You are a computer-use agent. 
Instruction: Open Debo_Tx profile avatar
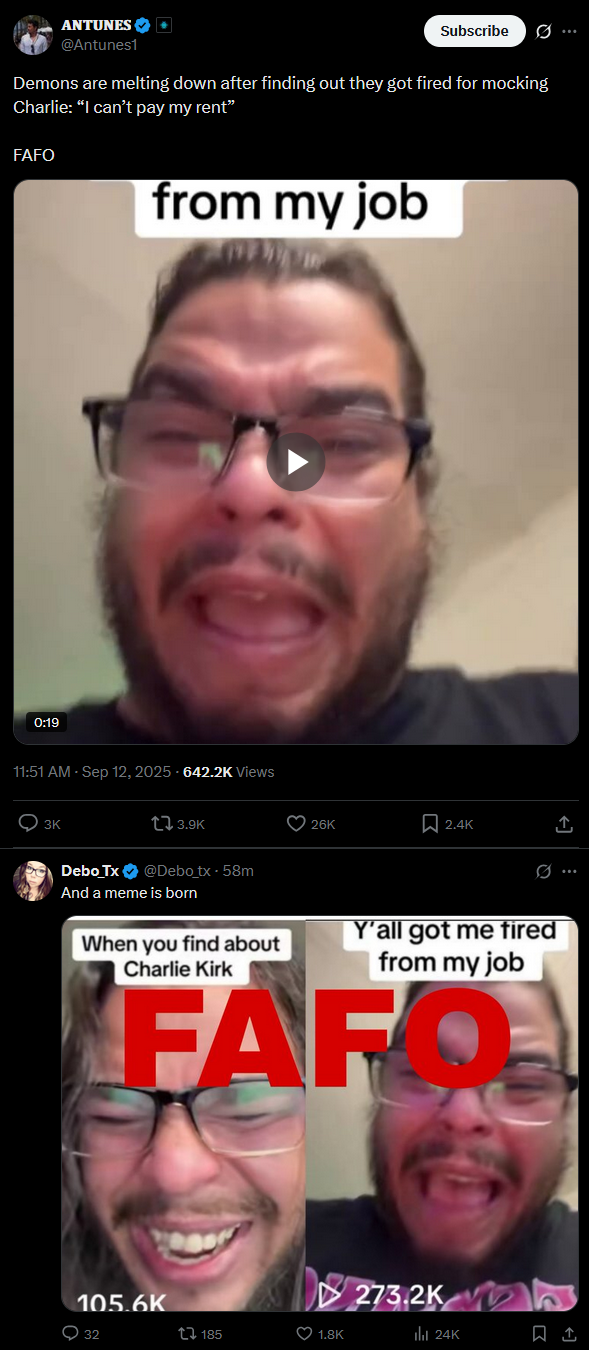32,881
